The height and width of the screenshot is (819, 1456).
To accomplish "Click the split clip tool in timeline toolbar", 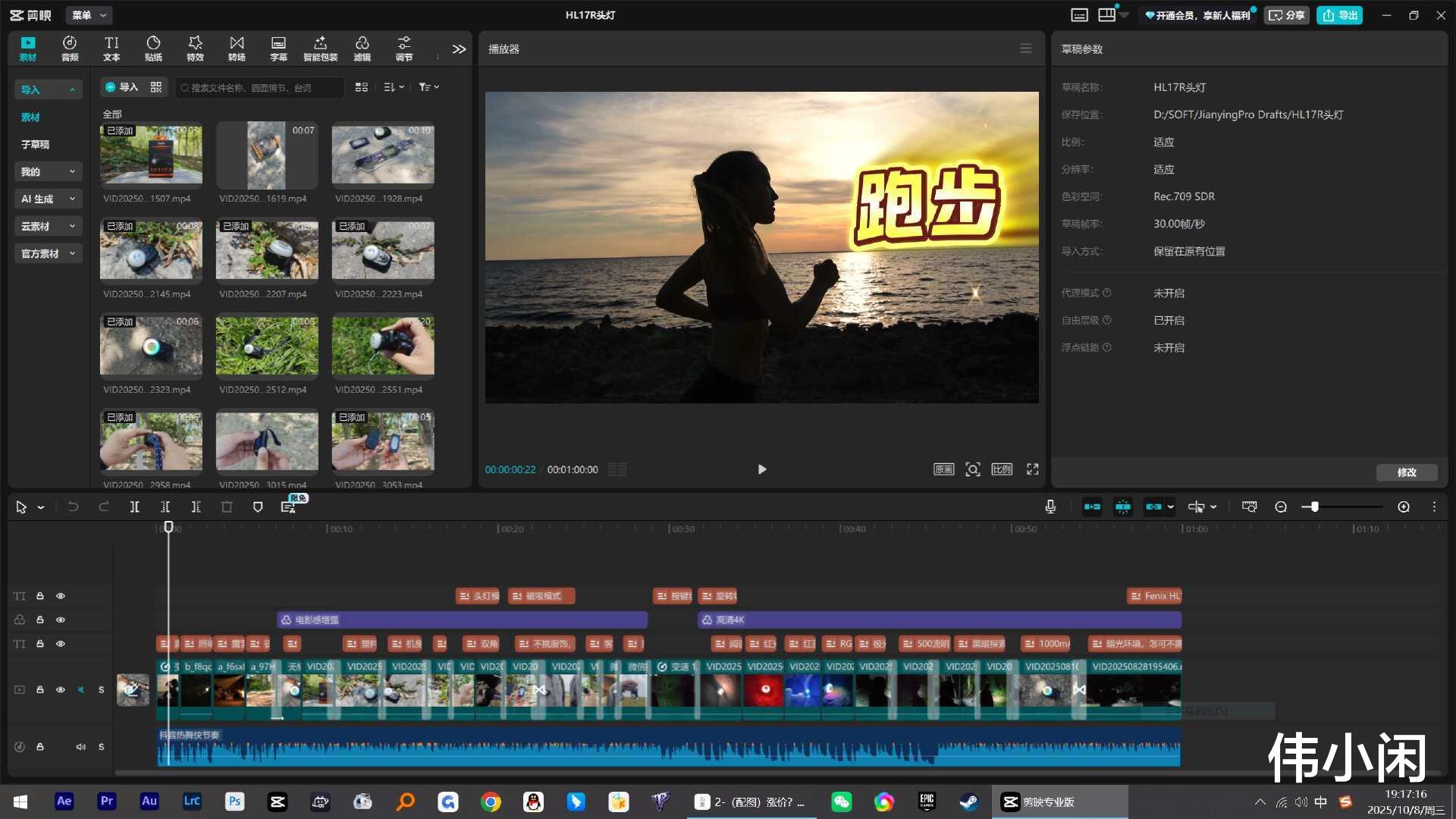I will 134,507.
